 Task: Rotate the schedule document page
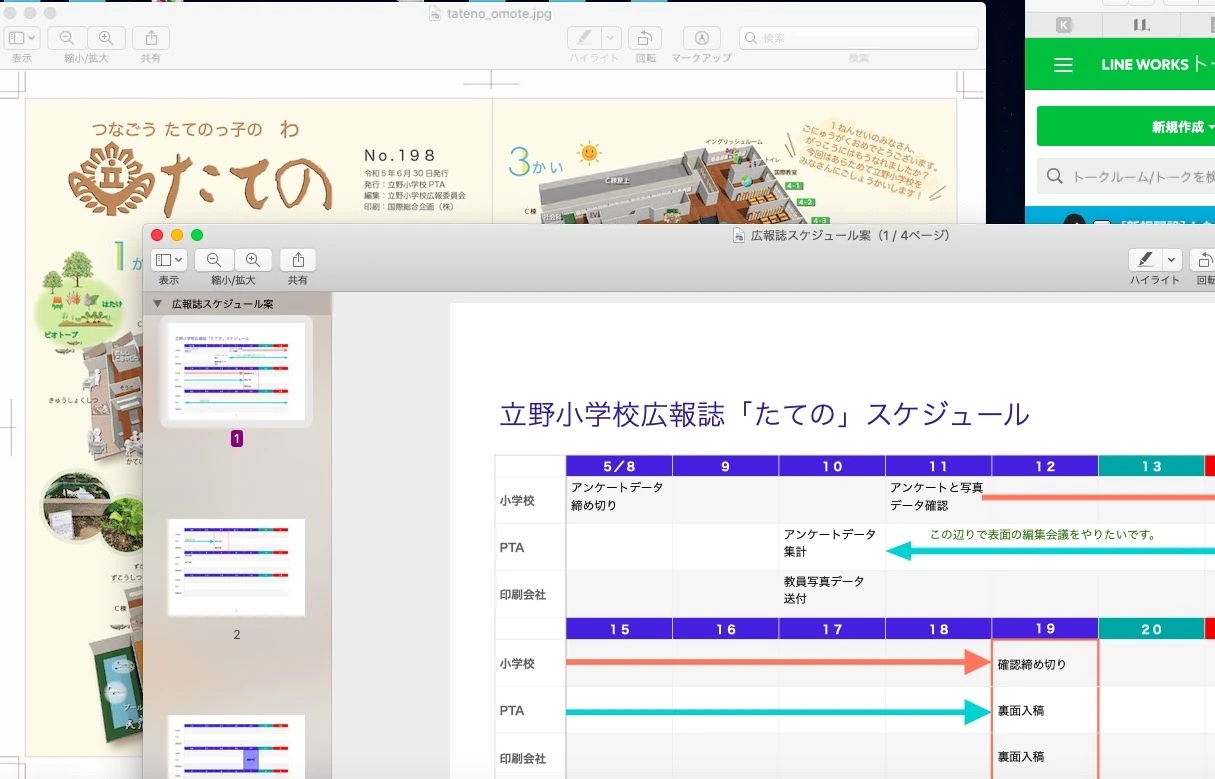pos(1205,260)
